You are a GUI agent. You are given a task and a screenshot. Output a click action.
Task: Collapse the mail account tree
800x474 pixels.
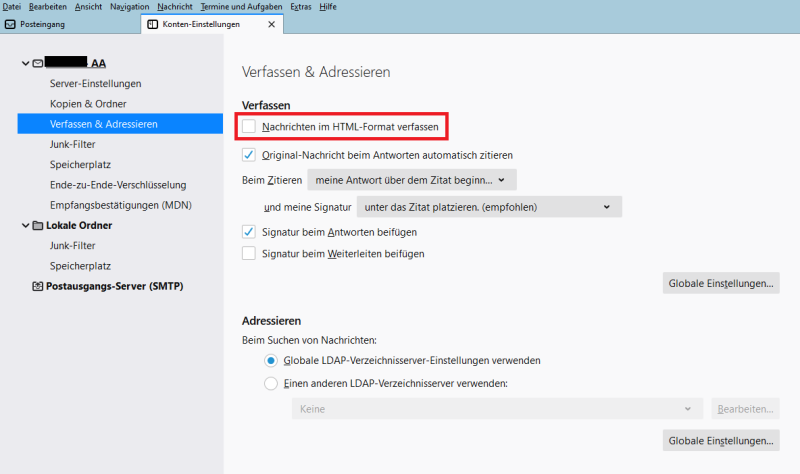[25, 64]
